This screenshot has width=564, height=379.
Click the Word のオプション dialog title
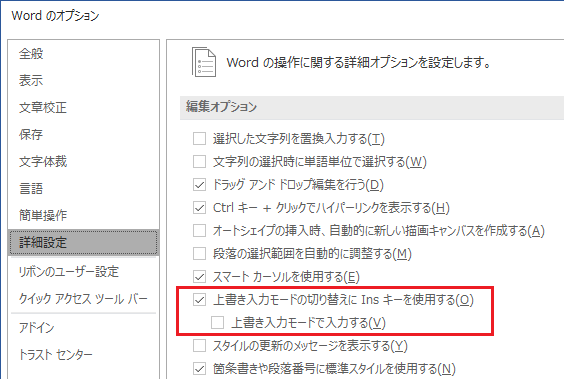55,16
